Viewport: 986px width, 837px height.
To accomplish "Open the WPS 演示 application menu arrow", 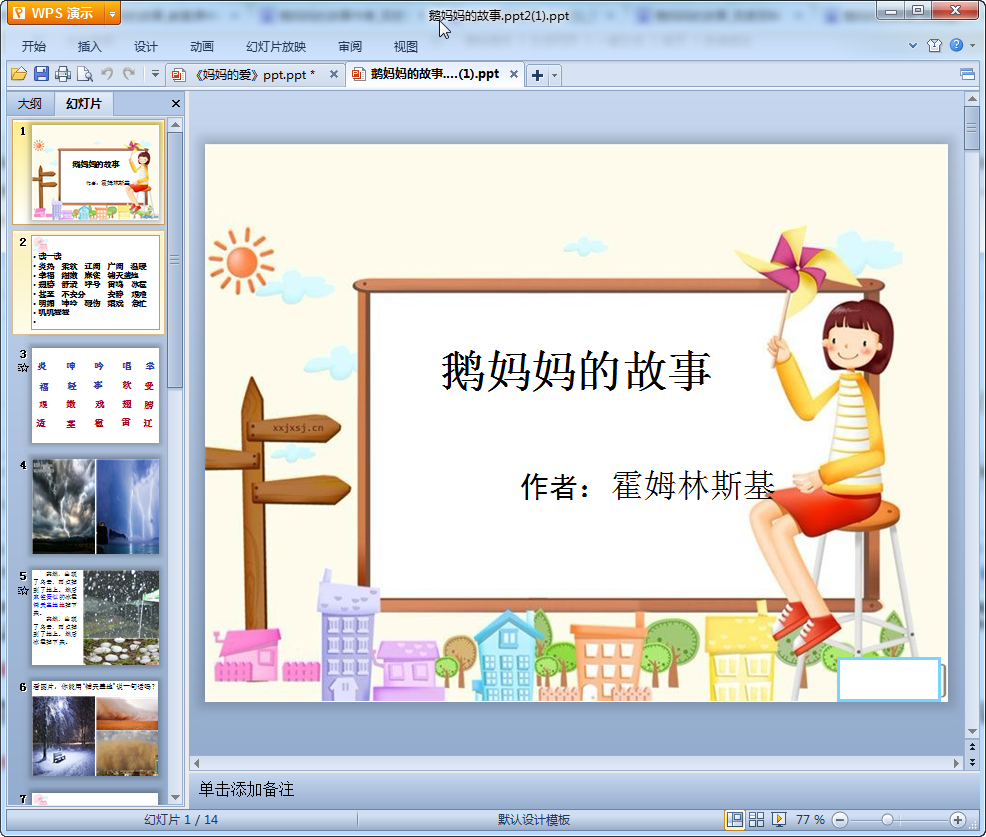I will pos(112,13).
